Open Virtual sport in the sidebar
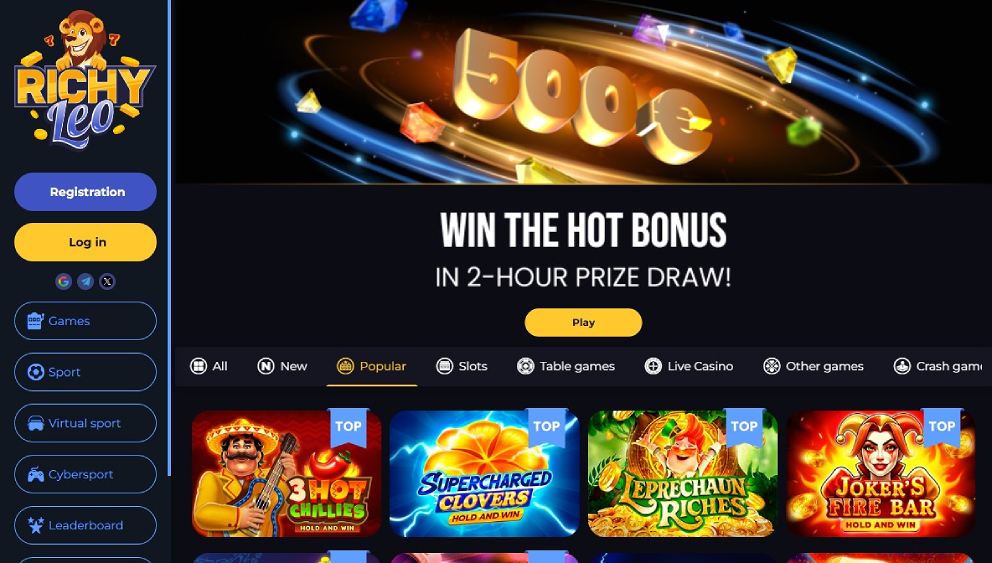Image resolution: width=992 pixels, height=563 pixels. [x=85, y=423]
